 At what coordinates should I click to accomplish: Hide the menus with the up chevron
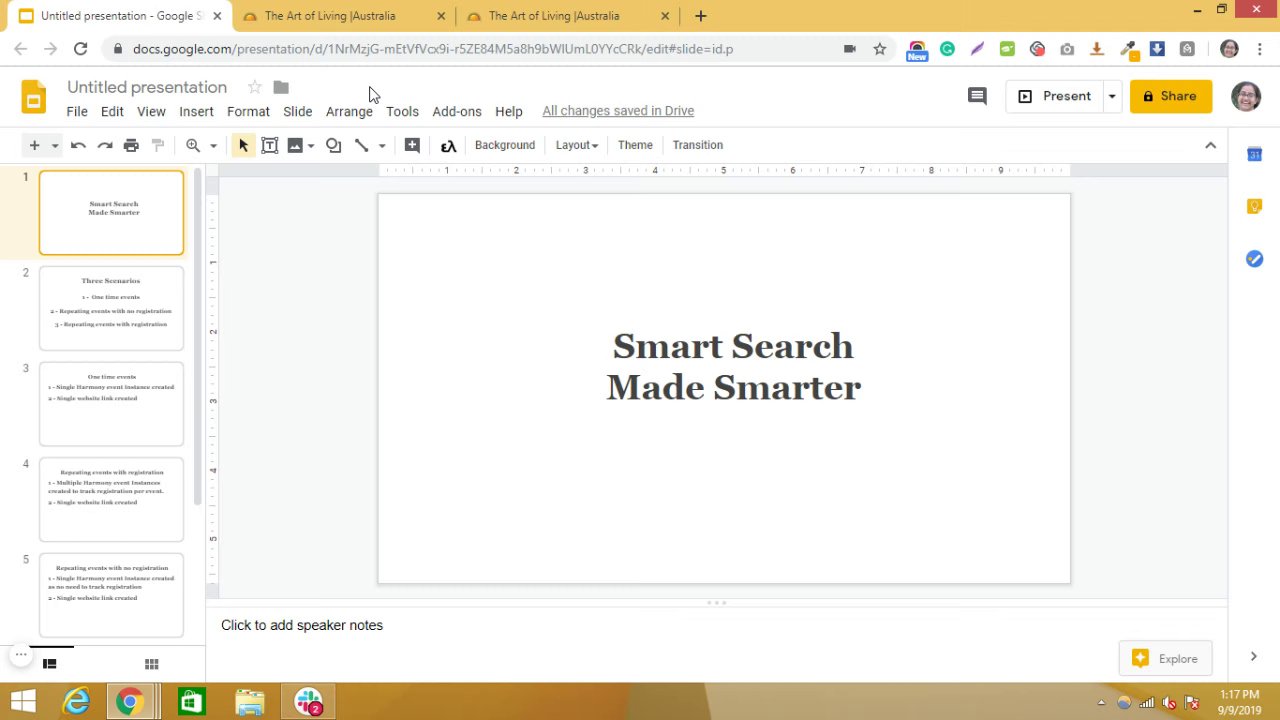tap(1210, 145)
